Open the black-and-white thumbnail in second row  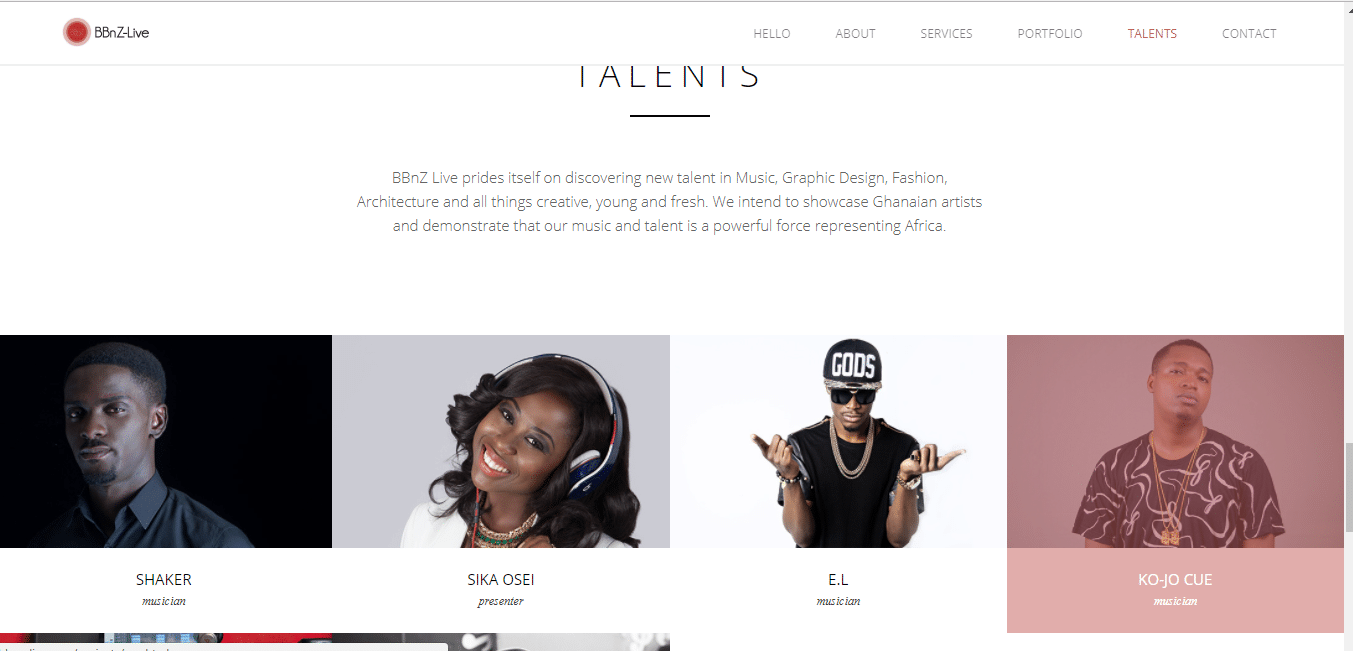[x=501, y=642]
